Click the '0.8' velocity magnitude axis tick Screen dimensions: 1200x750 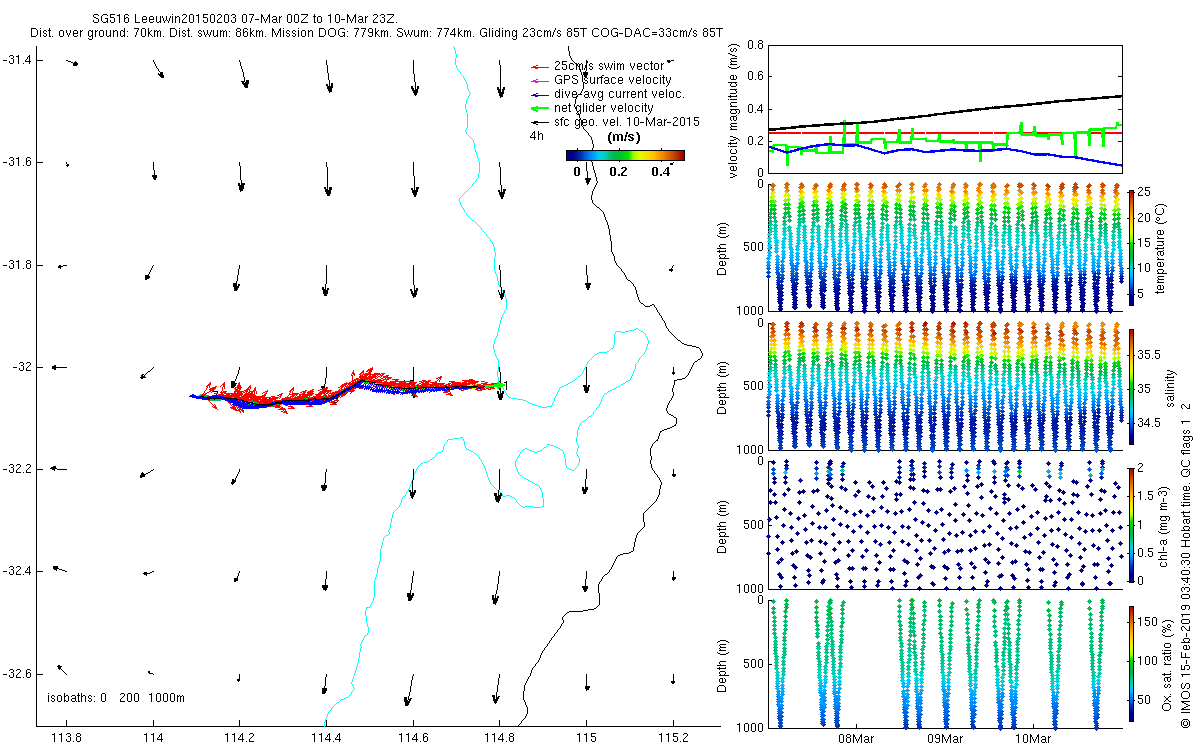coord(755,45)
